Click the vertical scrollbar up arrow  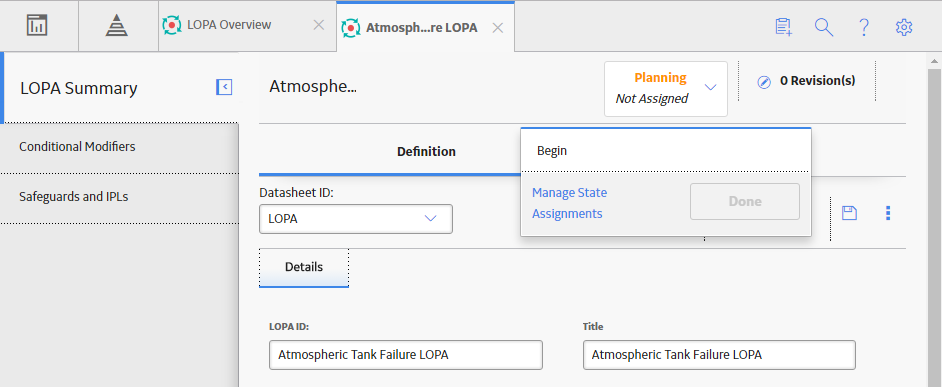[x=935, y=61]
